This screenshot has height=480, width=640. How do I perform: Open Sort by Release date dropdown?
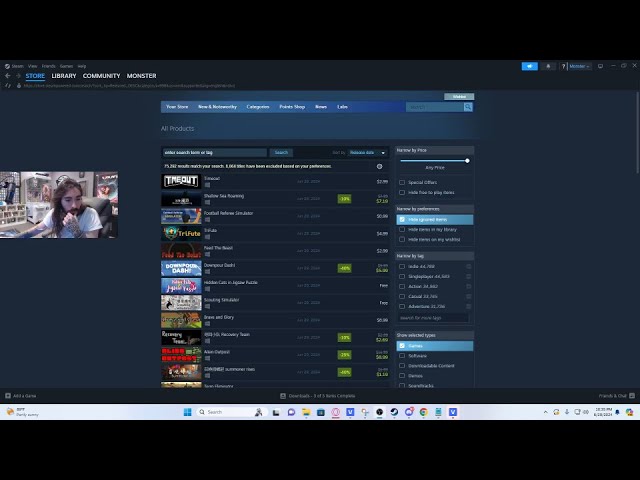point(366,153)
